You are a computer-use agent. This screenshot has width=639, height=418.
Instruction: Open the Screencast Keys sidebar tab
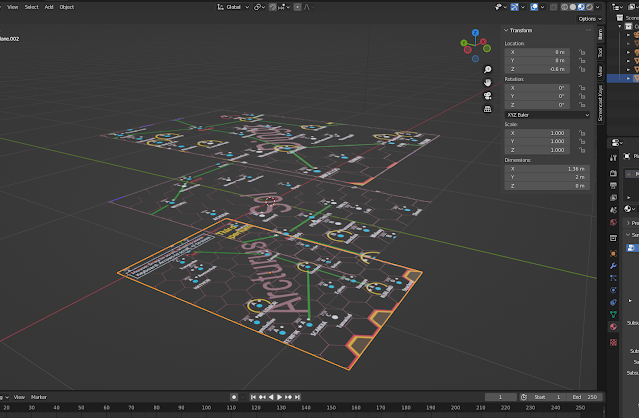(600, 103)
